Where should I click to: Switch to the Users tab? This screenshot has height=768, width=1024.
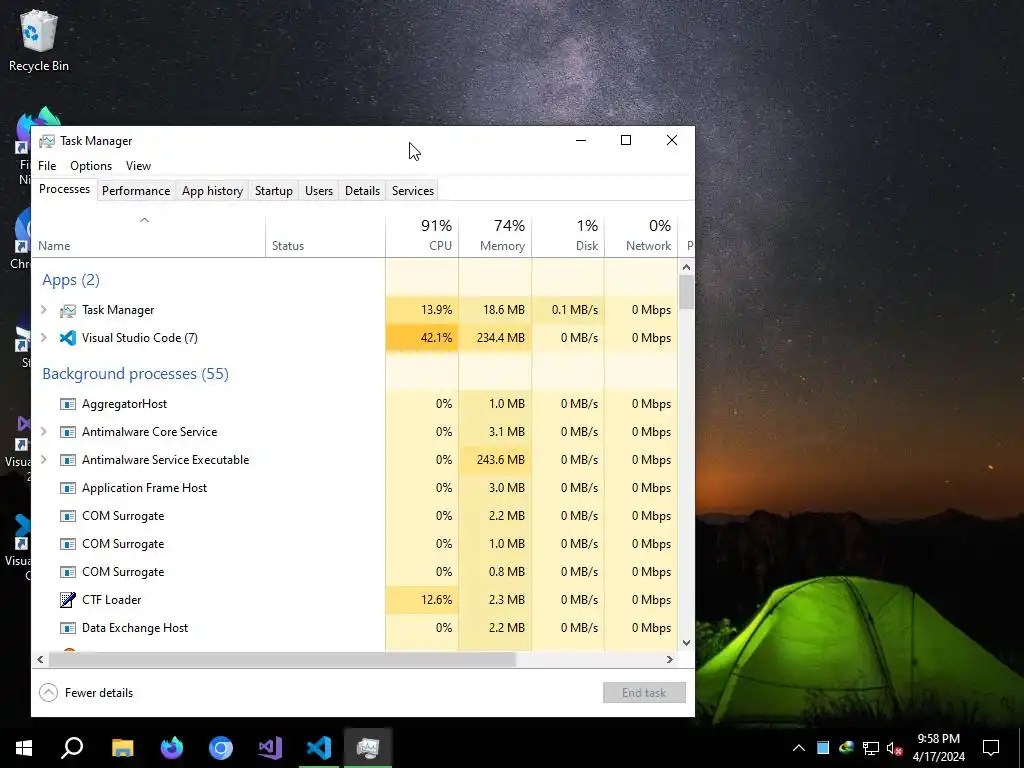click(x=319, y=191)
